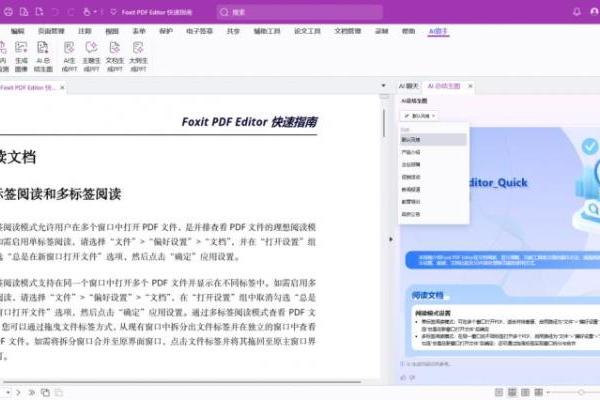Click the zoom slider handle
The image size is (600, 400).
pyautogui.click(x=581, y=392)
